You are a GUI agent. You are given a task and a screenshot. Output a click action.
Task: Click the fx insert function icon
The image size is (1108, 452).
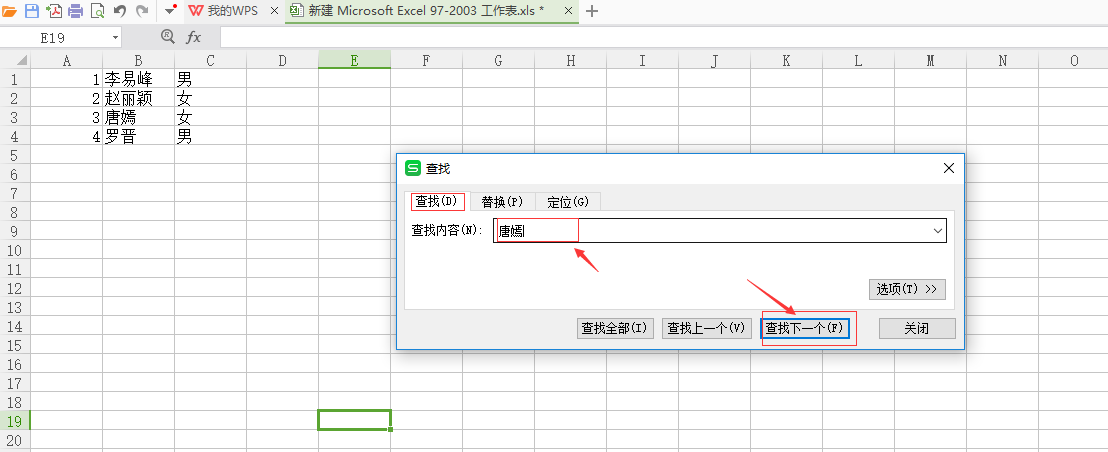click(194, 37)
